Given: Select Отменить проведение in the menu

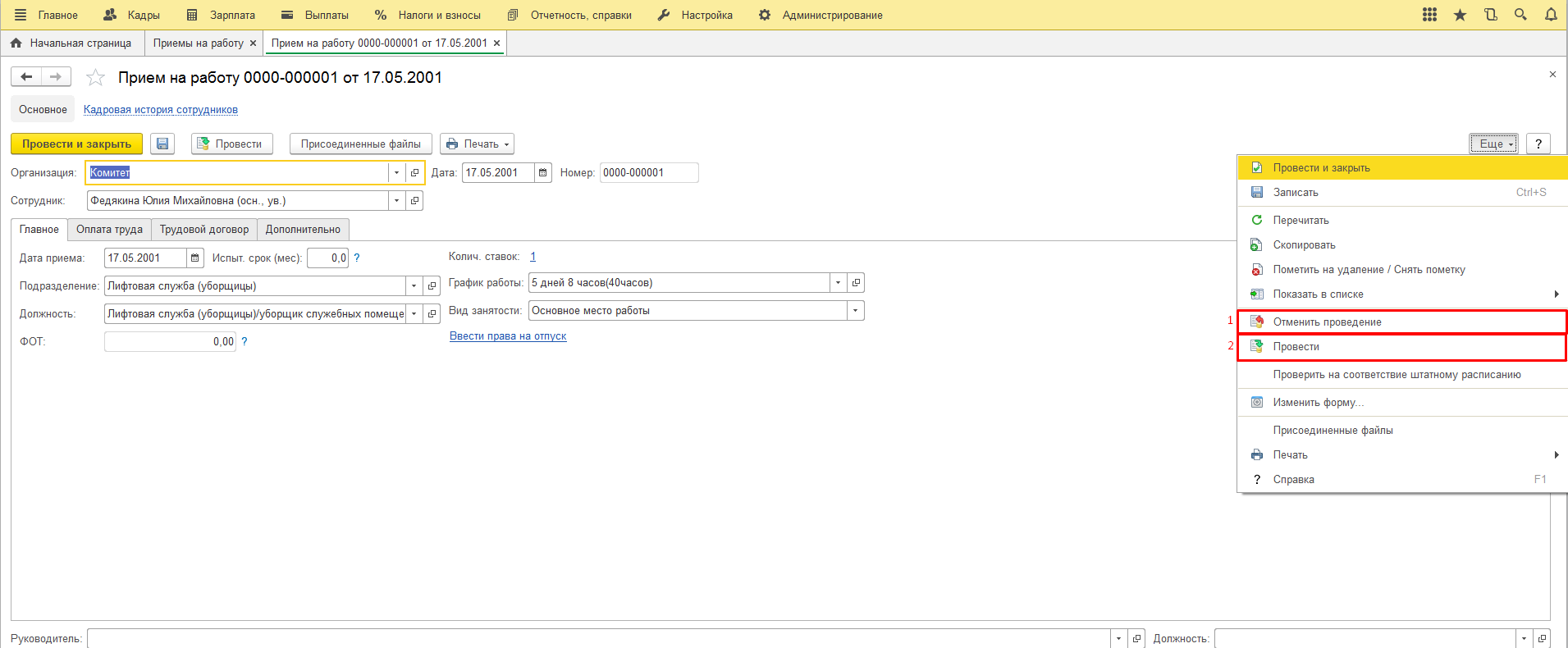Looking at the screenshot, I should (1327, 322).
